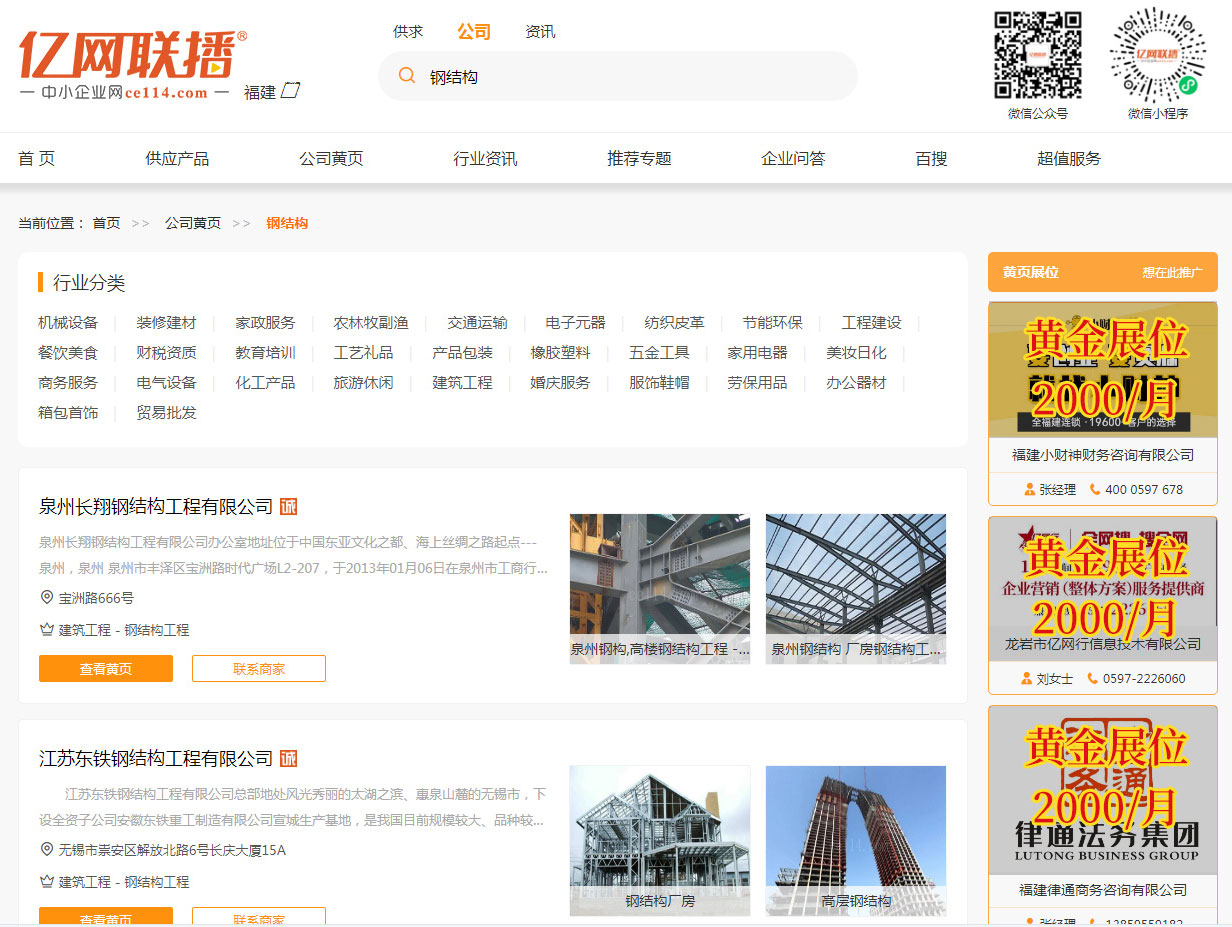The width and height of the screenshot is (1232, 927).
Task: Click 查看黄页 button for 泉州长翔钢结构
Action: pyautogui.click(x=106, y=669)
